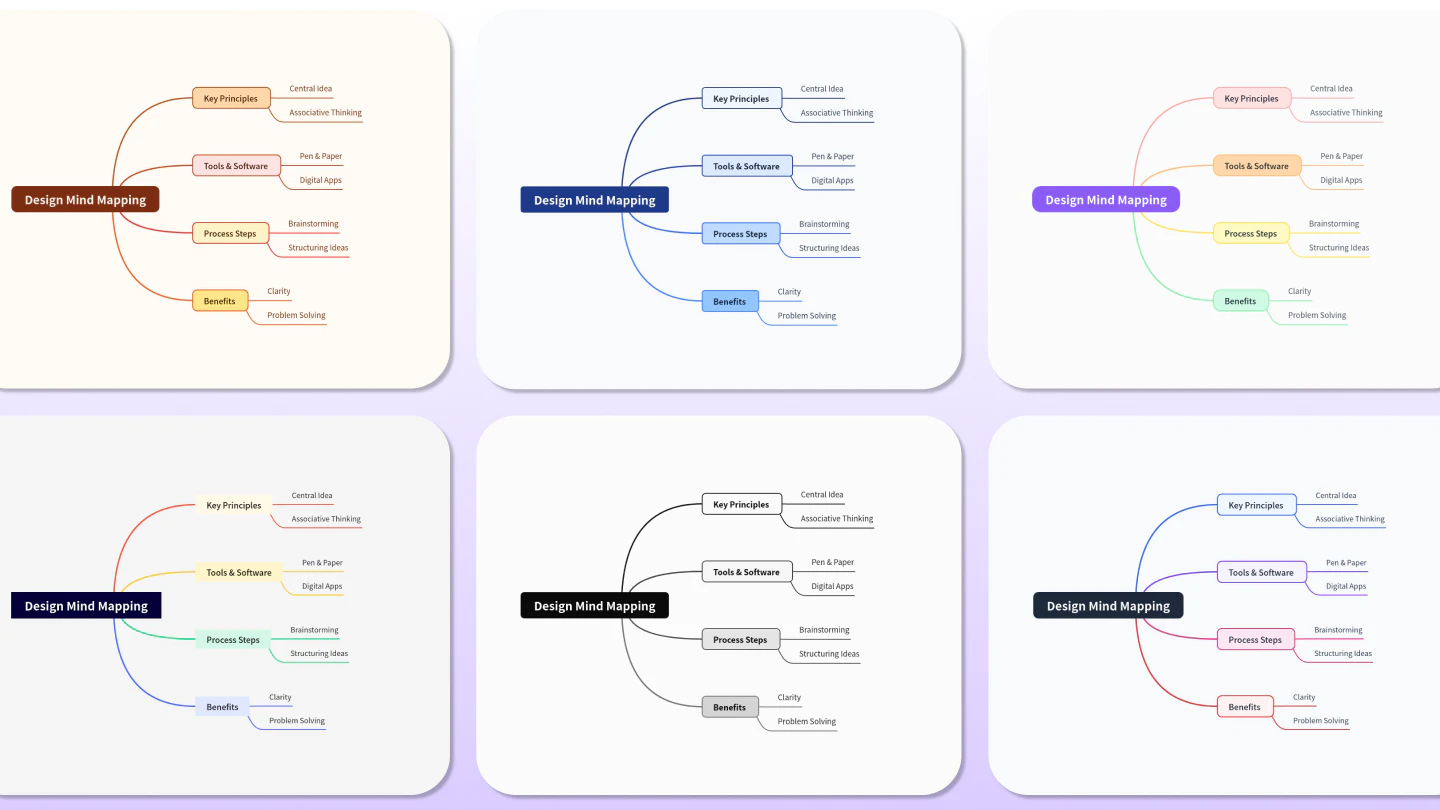1440x810 pixels.
Task: Click the Clarity branch in the bottom-right theme
Action: (x=1303, y=697)
